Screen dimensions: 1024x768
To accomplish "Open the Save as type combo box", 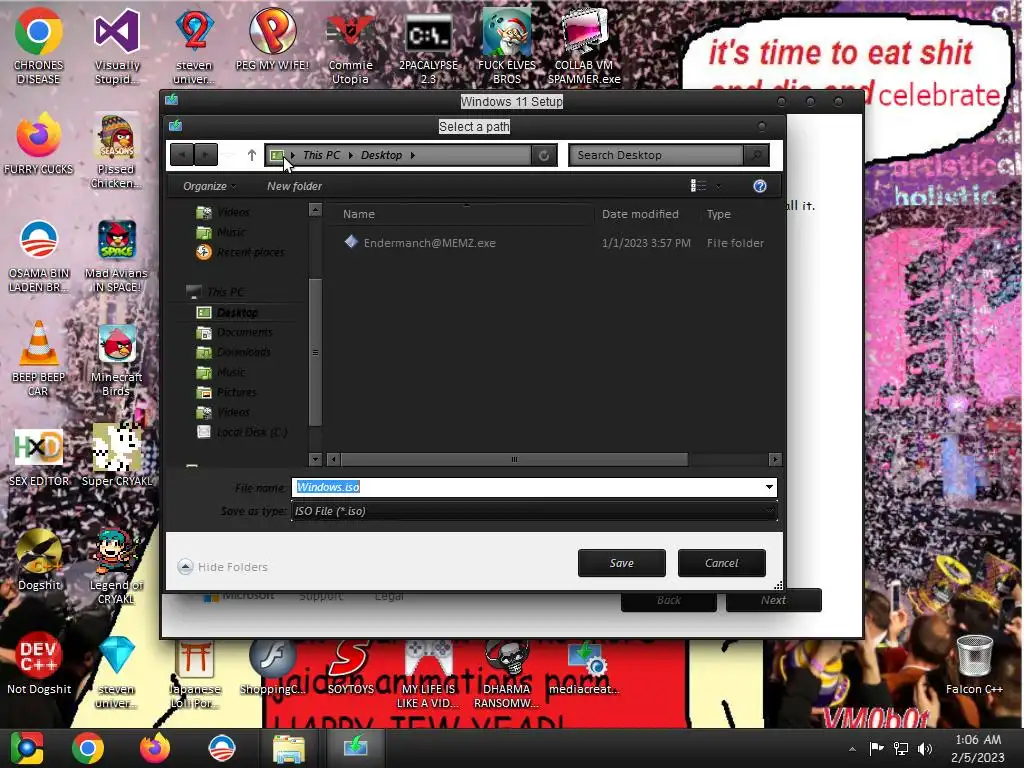I will point(534,511).
